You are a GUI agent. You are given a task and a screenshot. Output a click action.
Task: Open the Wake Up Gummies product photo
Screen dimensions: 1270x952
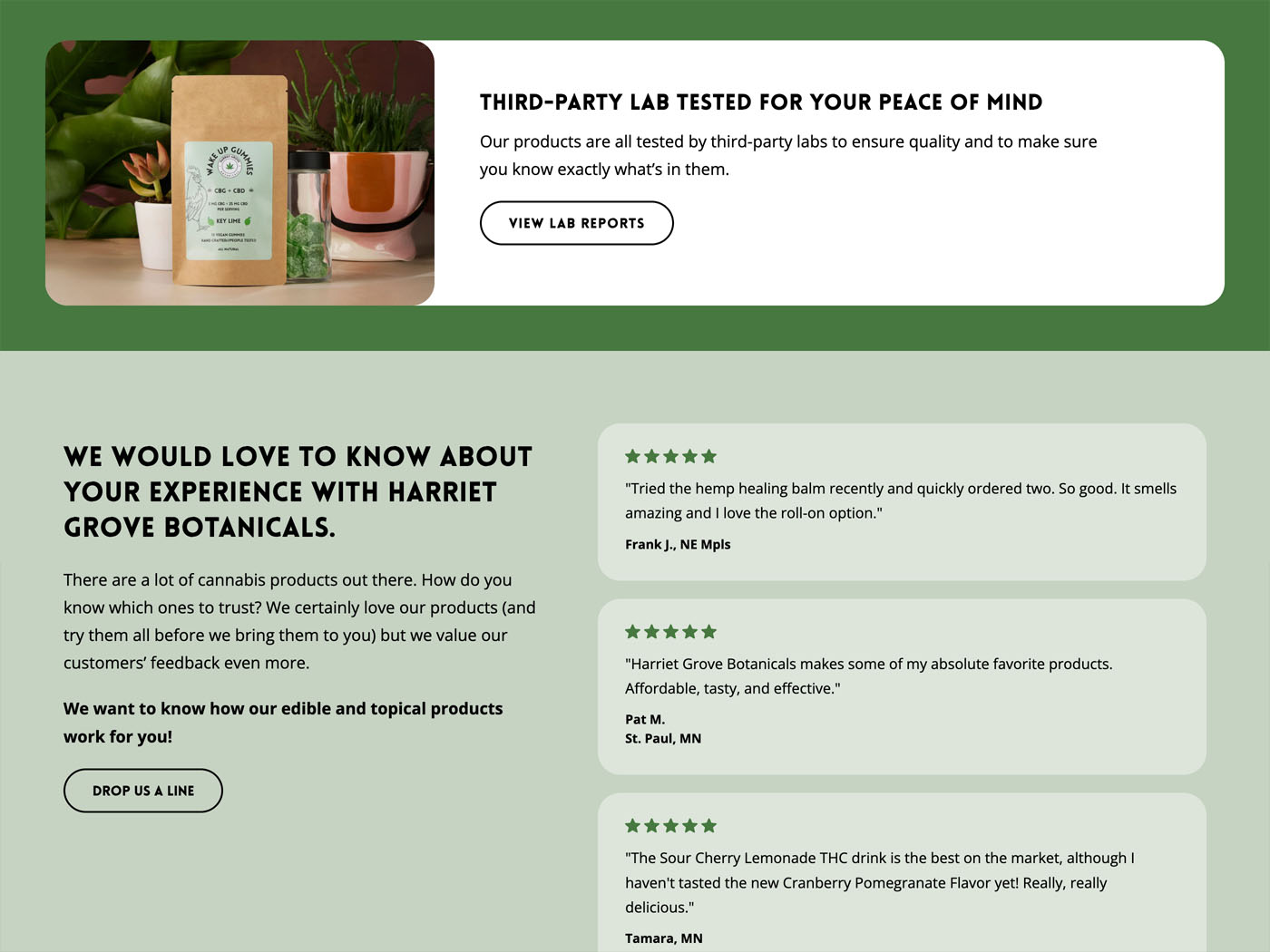(x=239, y=172)
